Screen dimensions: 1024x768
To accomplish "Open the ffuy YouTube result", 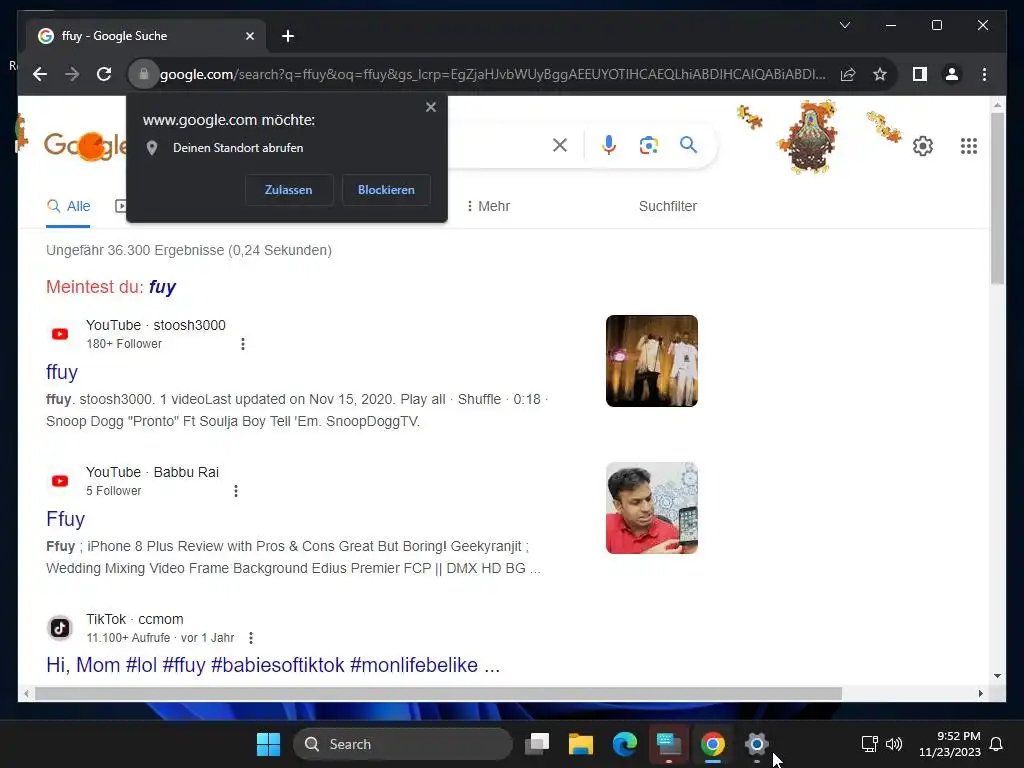I will [x=62, y=372].
